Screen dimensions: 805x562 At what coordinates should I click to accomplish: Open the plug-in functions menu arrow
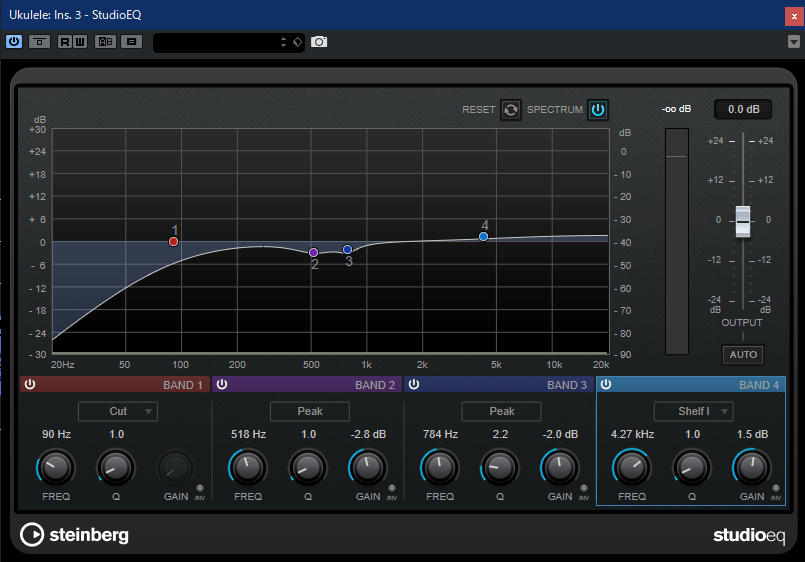pos(794,42)
